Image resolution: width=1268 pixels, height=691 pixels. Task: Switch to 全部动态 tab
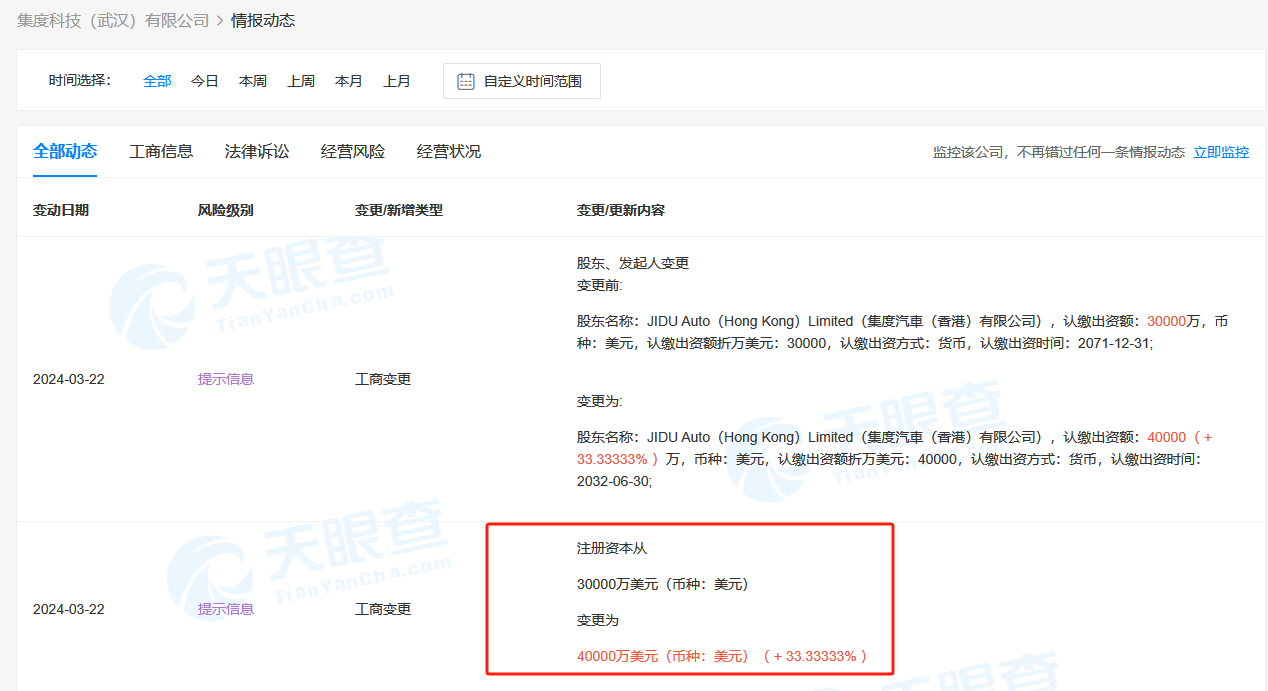pos(65,151)
